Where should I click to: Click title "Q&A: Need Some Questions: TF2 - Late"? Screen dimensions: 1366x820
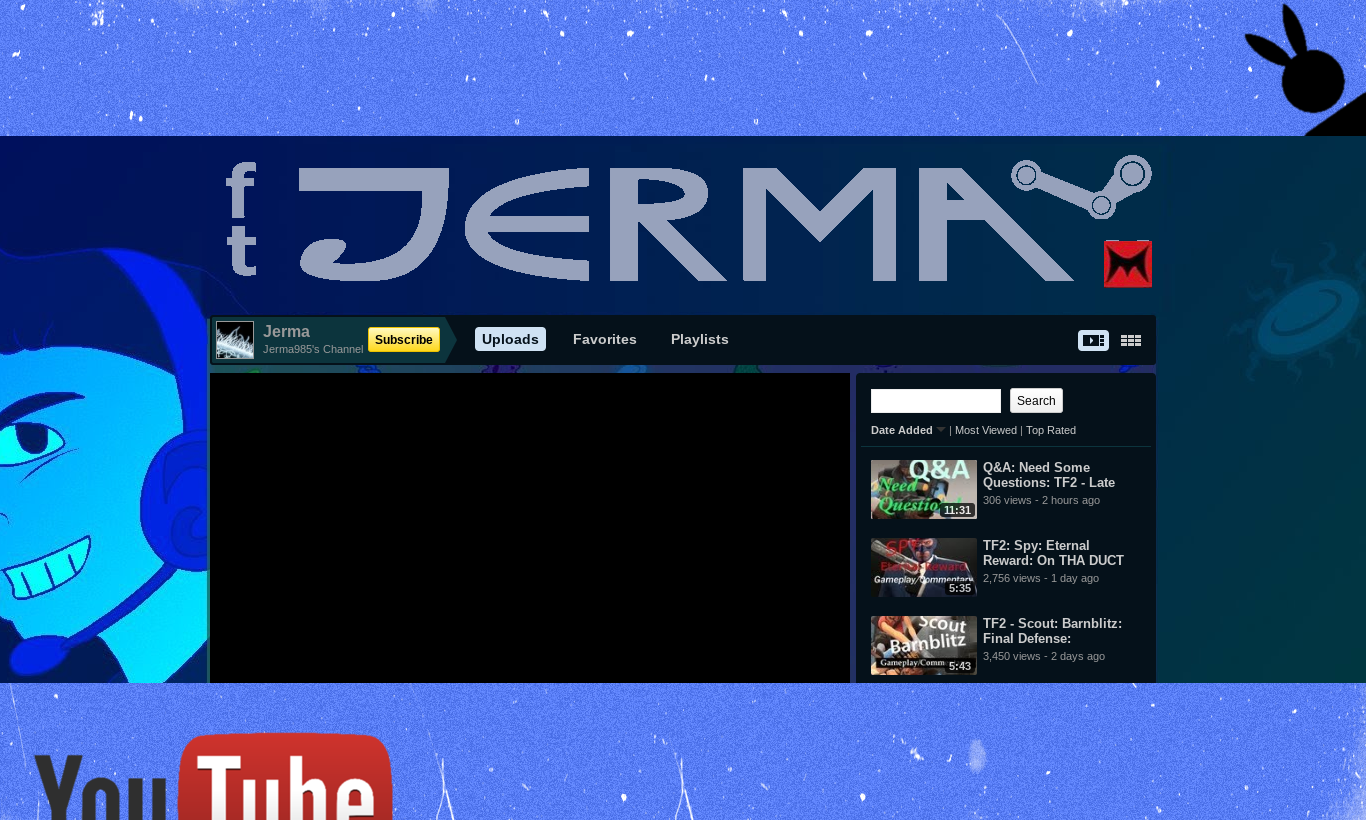[x=1049, y=475]
